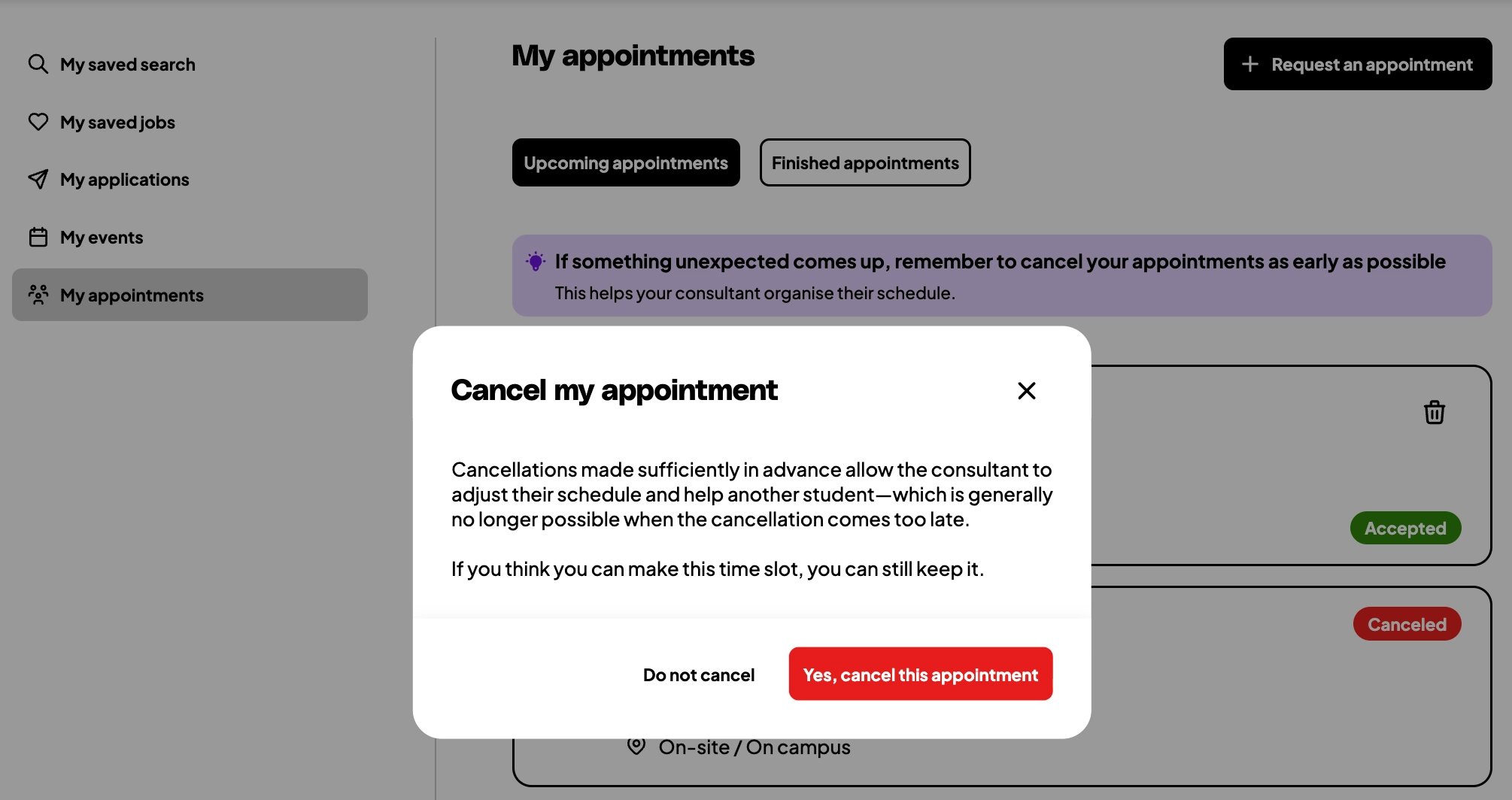Image resolution: width=1512 pixels, height=800 pixels.
Task: Click the people icon for My appointments
Action: (38, 294)
